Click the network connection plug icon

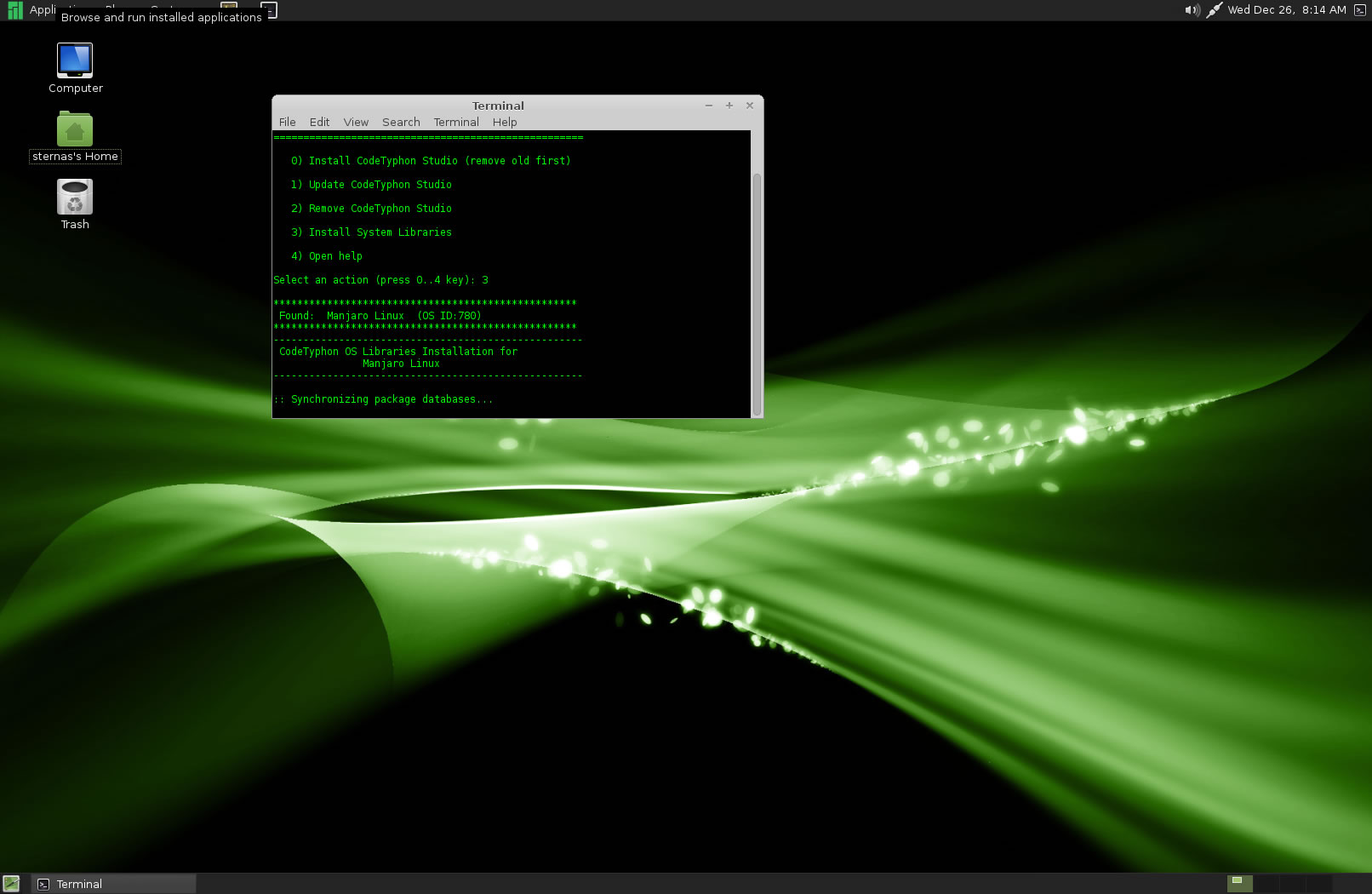pos(1215,10)
